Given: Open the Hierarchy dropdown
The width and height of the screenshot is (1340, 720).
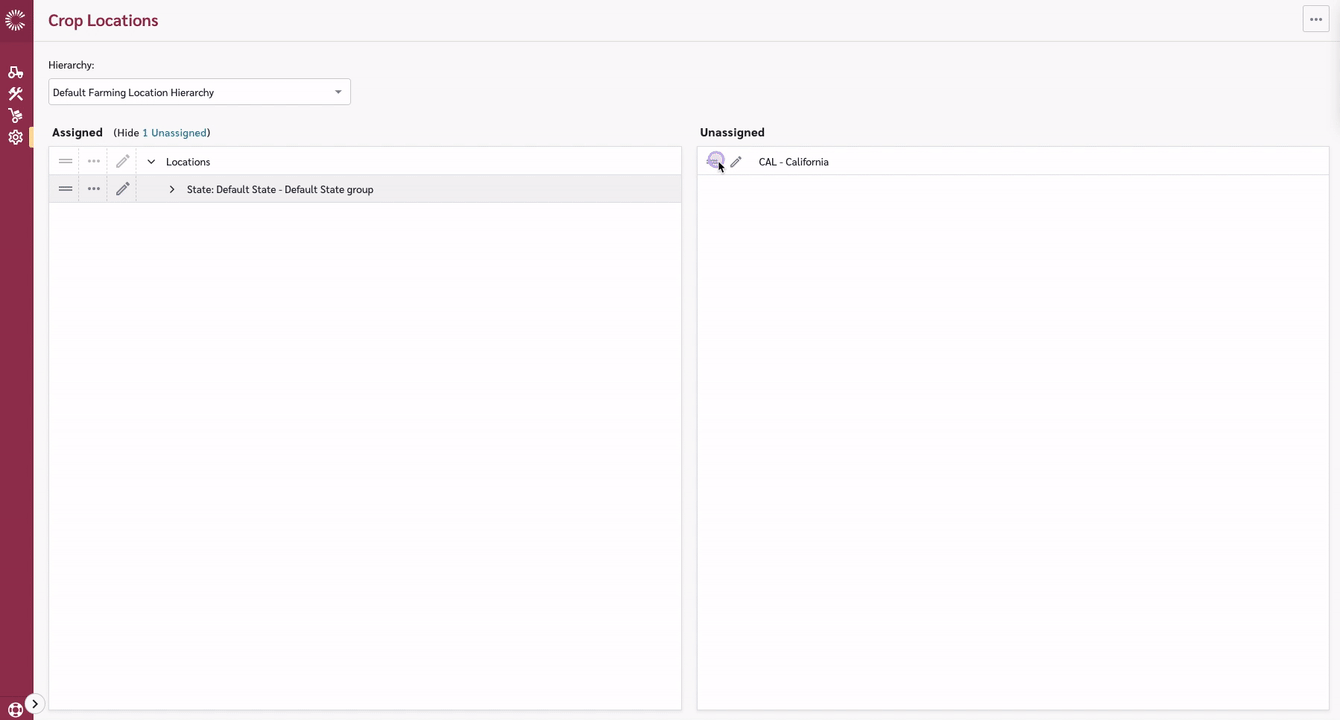Looking at the screenshot, I should [199, 92].
